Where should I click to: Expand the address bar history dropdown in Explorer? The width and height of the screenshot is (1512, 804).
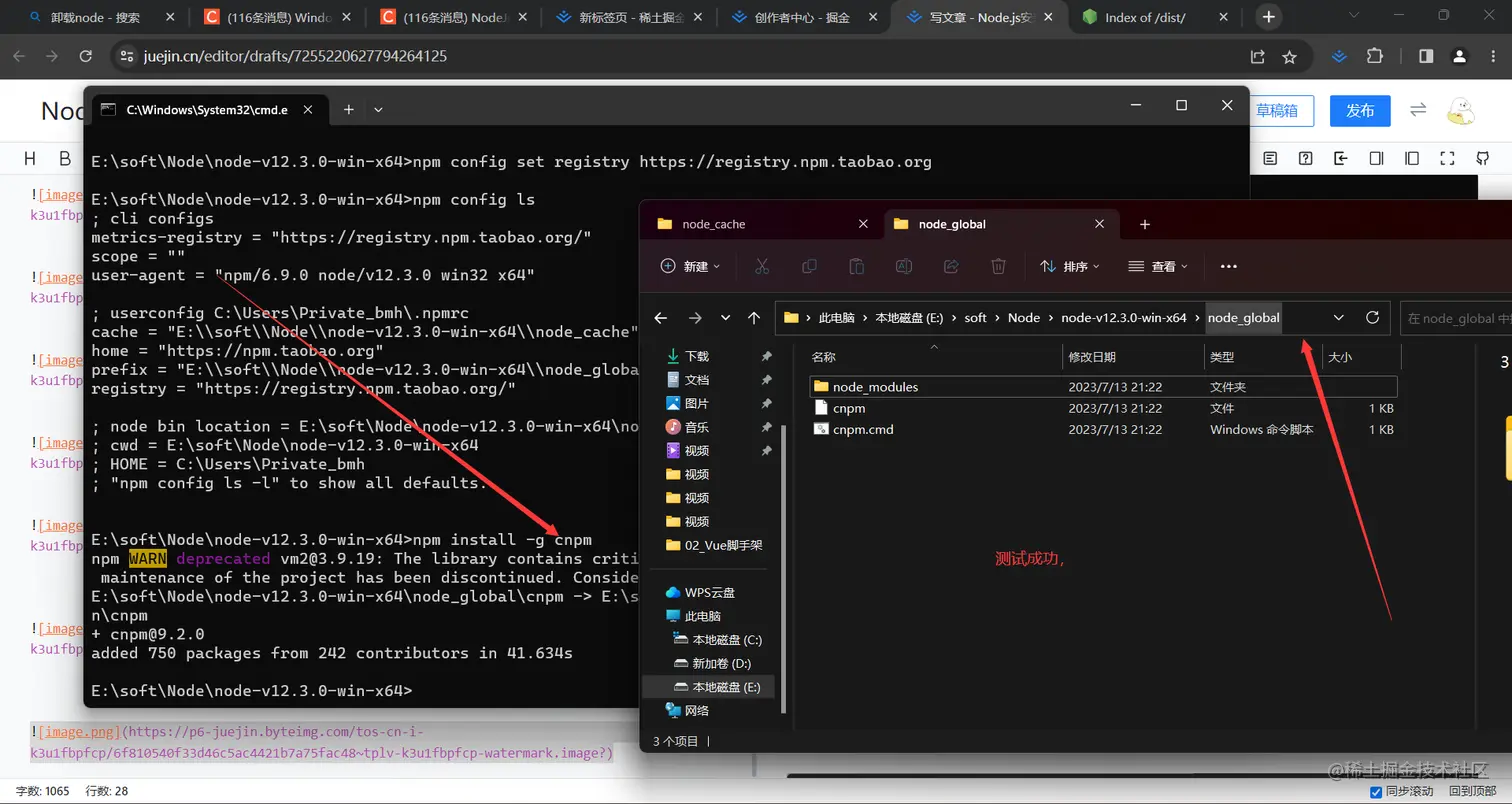coord(1339,318)
